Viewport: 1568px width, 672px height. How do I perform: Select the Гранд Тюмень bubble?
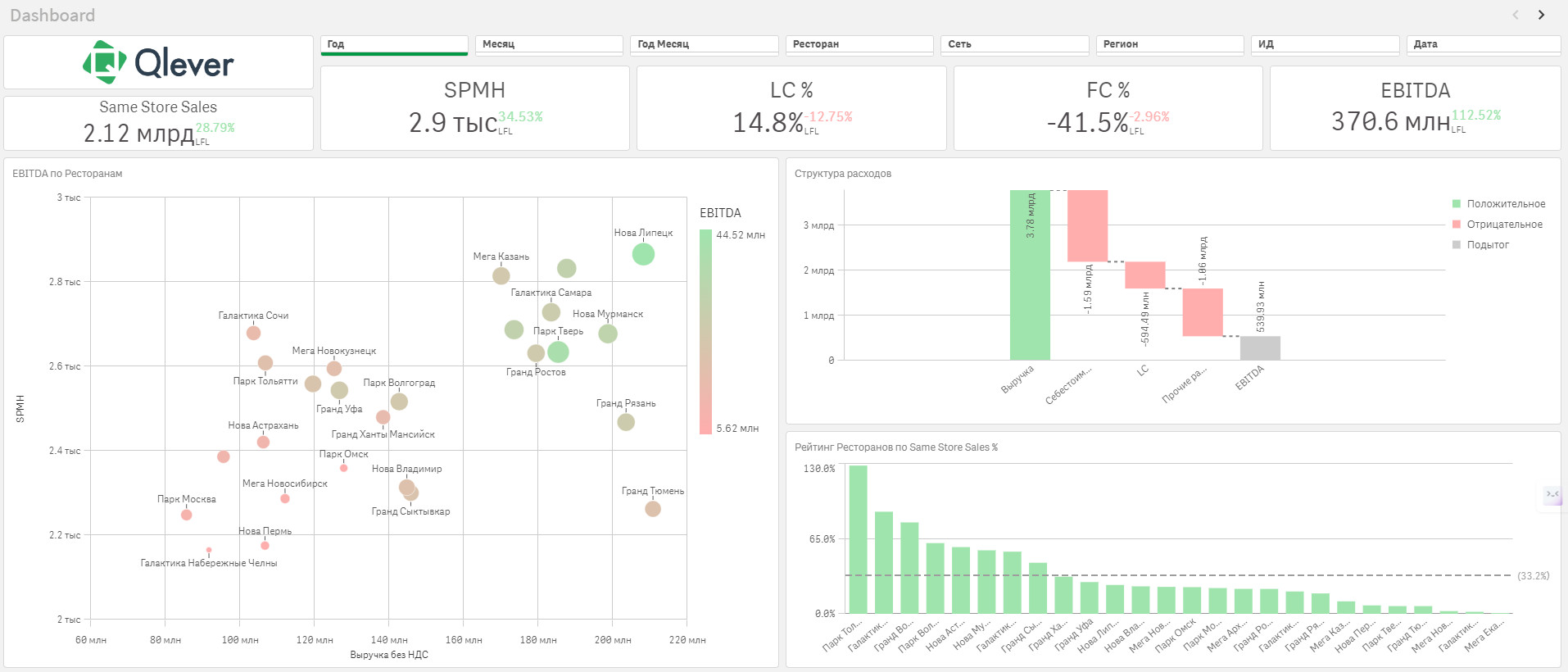click(x=653, y=509)
